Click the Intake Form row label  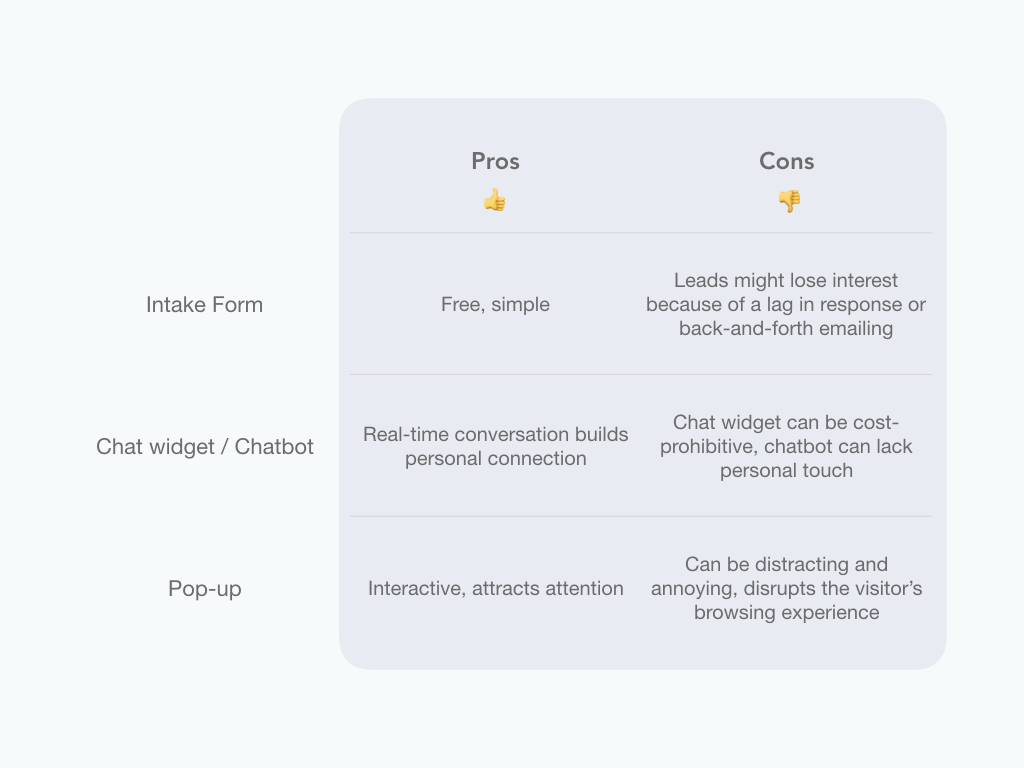coord(204,305)
